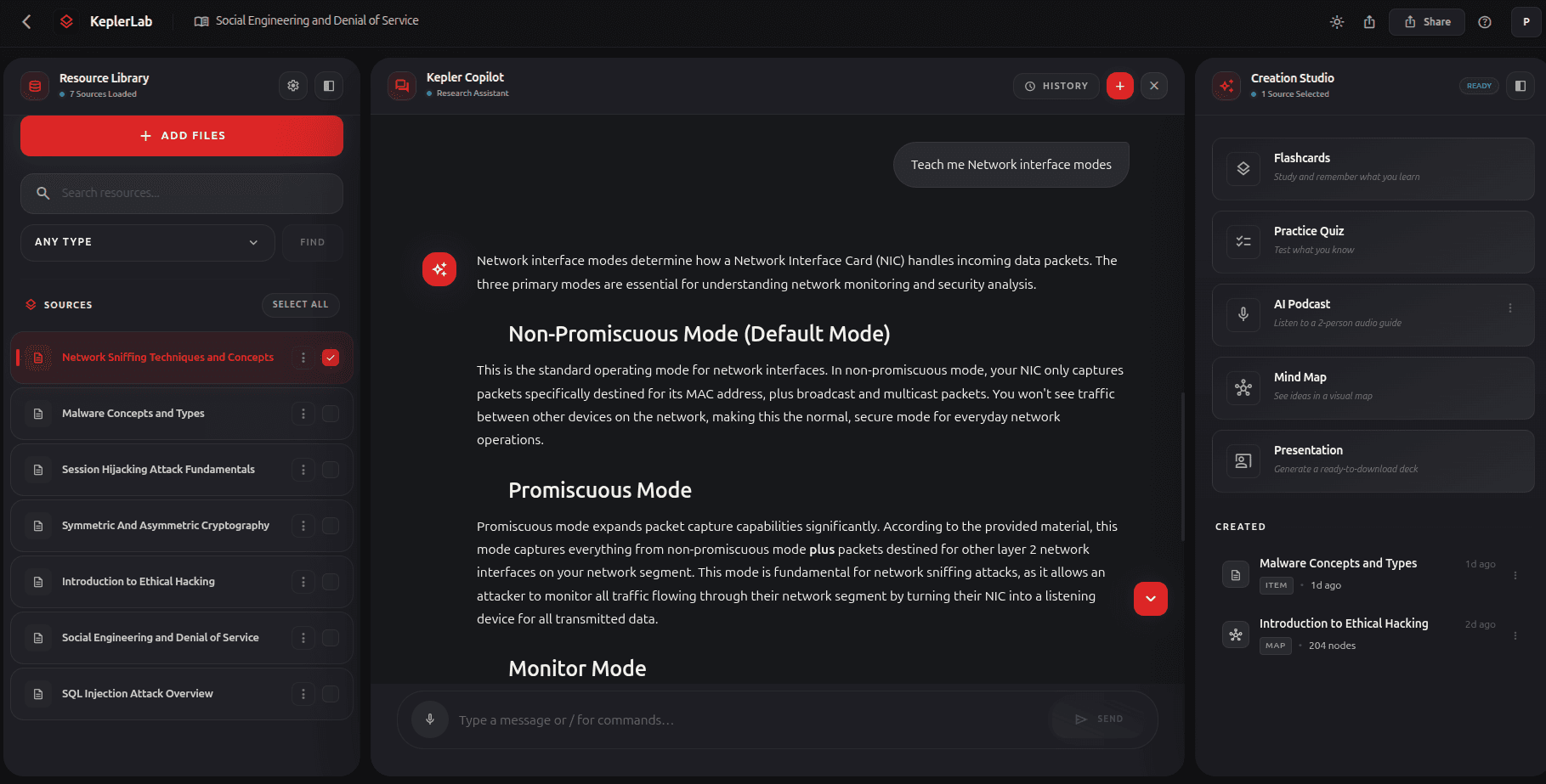This screenshot has height=784, width=1546.
Task: Check SQL Injection Attack Overview source
Action: coord(331,694)
